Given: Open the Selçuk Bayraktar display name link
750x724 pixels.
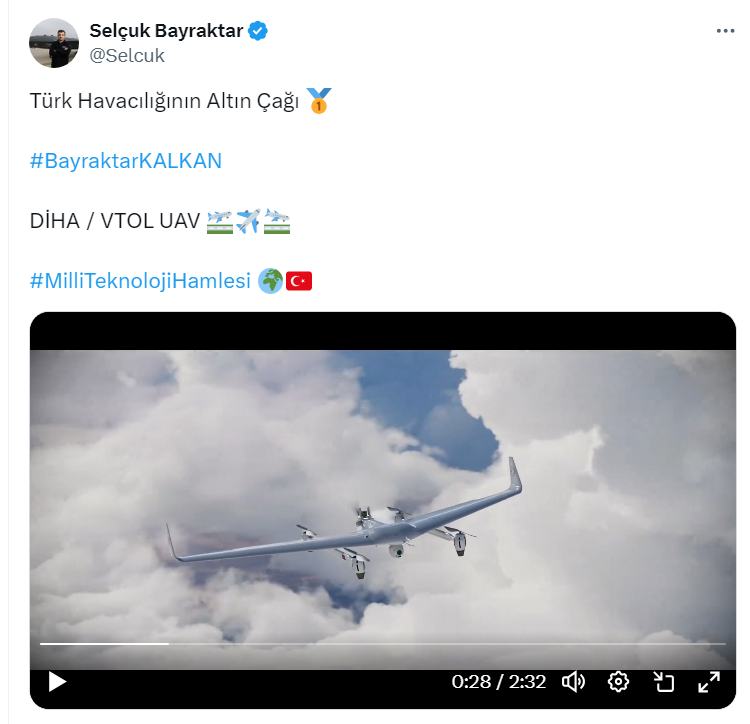Looking at the screenshot, I should pyautogui.click(x=166, y=31).
